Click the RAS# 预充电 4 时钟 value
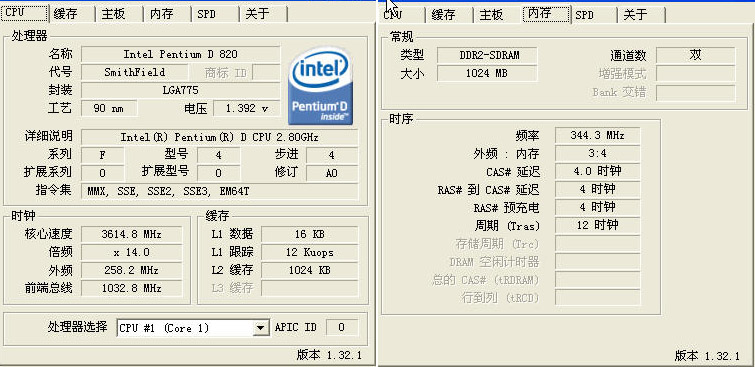This screenshot has width=755, height=367. (598, 207)
